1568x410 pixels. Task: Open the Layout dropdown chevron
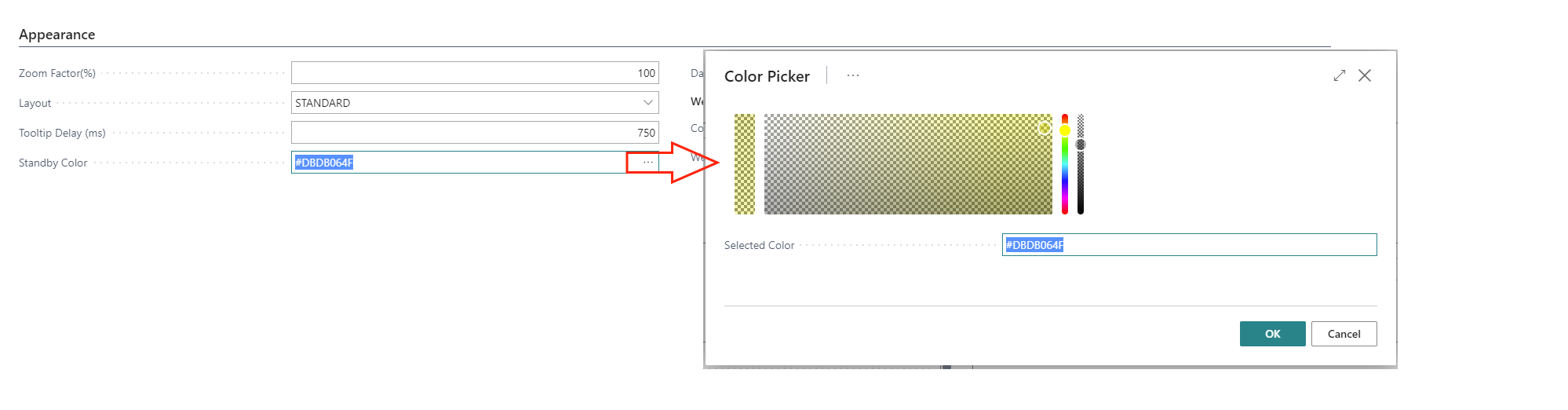648,103
